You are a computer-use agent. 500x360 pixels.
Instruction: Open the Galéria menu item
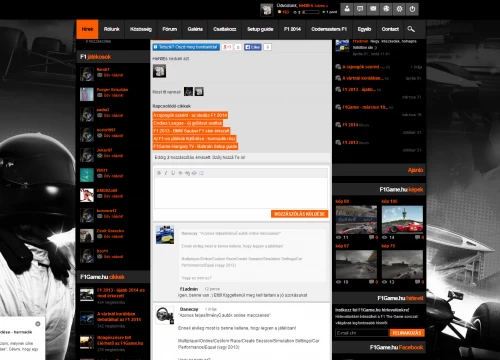click(x=195, y=29)
